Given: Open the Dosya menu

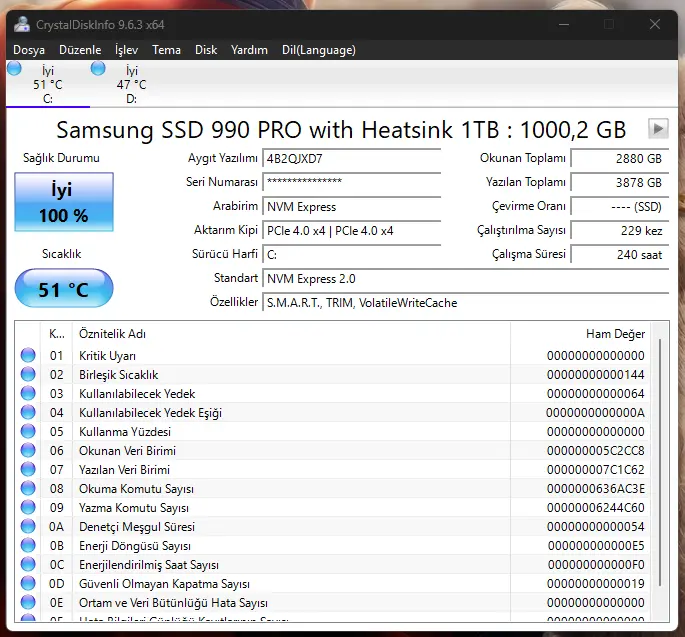Looking at the screenshot, I should [29, 50].
